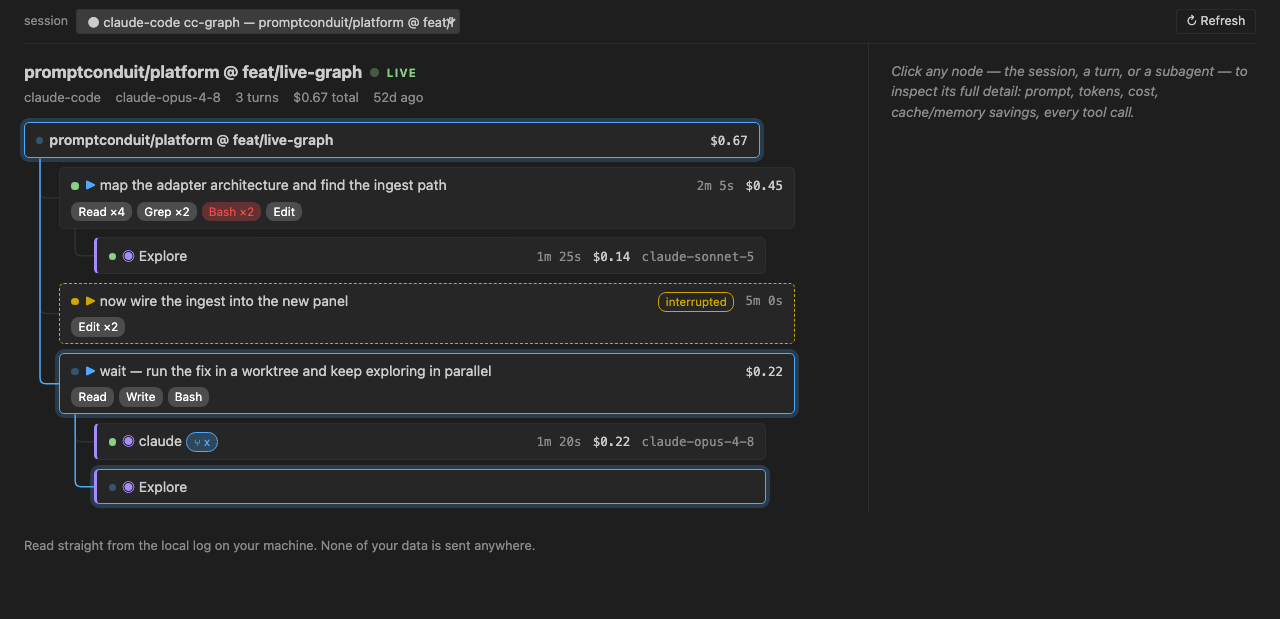Click the yellow 'interrupted' badge
Viewport: 1280px width, 619px height.
pyautogui.click(x=696, y=302)
